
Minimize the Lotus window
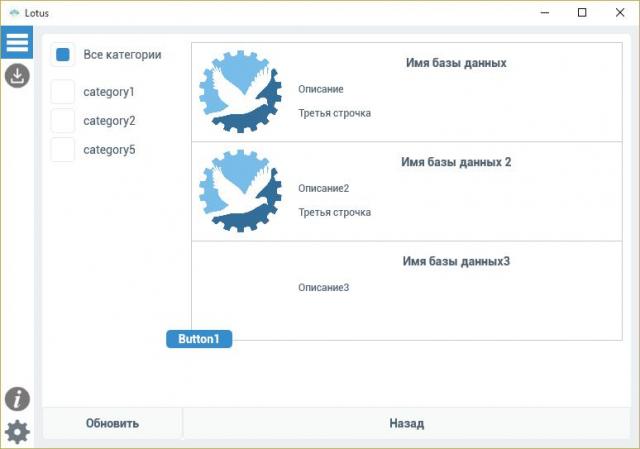(544, 13)
